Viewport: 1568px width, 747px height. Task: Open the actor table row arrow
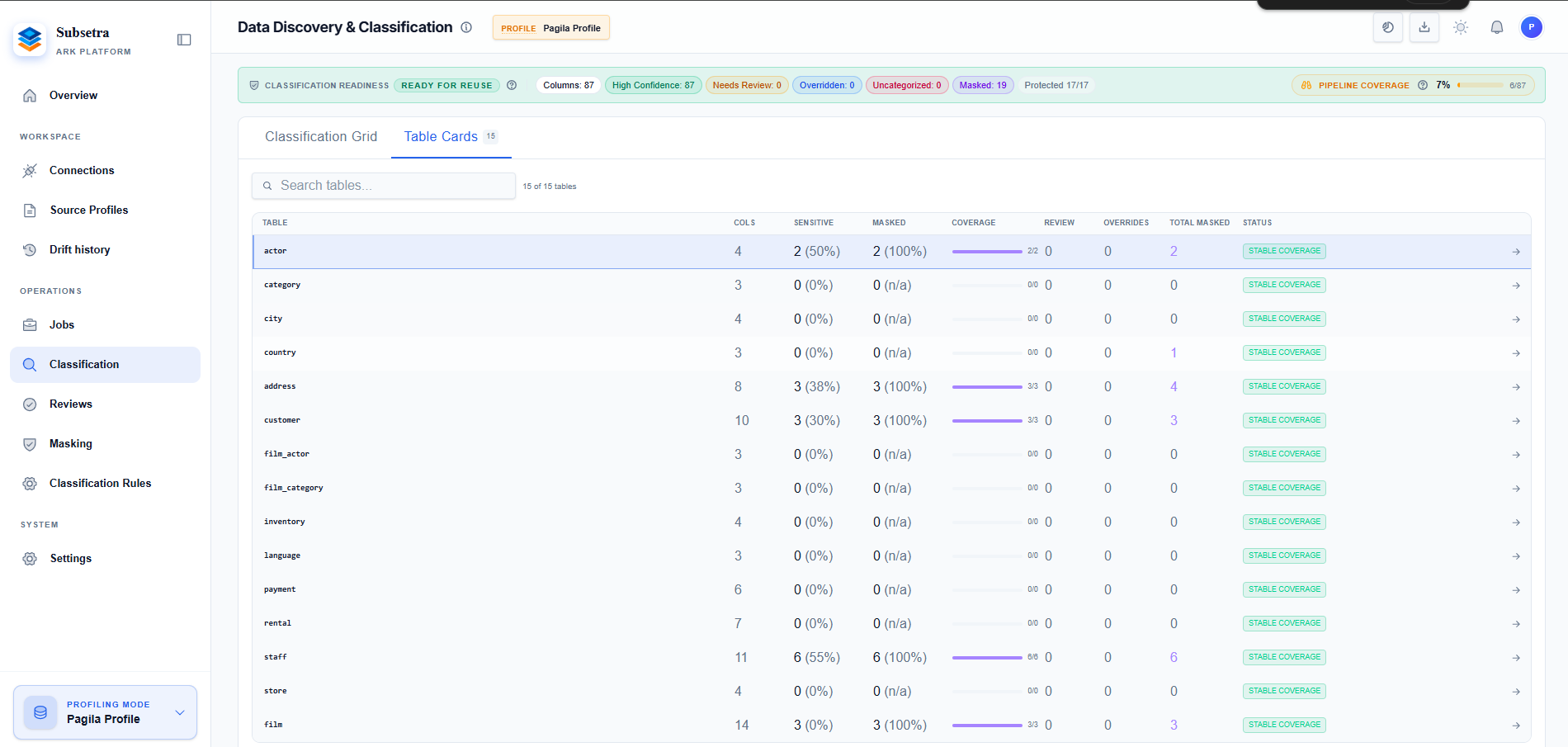(x=1516, y=252)
